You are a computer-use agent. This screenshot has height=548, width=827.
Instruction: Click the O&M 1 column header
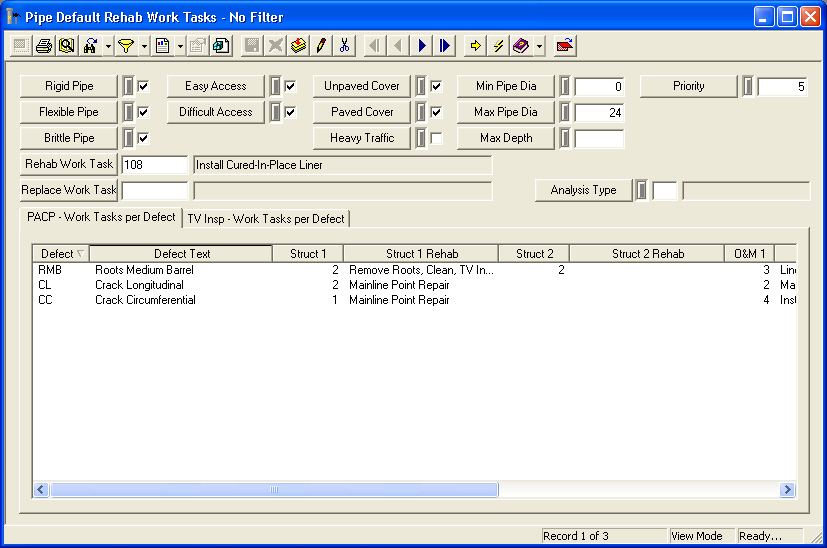[749, 254]
